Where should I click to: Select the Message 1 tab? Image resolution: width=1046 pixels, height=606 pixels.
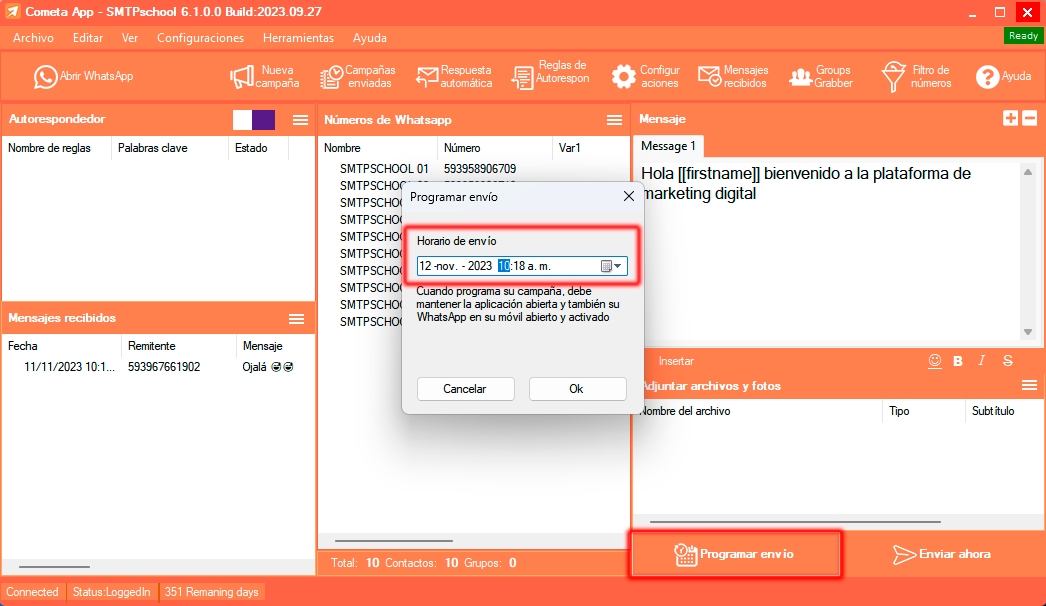click(x=668, y=146)
